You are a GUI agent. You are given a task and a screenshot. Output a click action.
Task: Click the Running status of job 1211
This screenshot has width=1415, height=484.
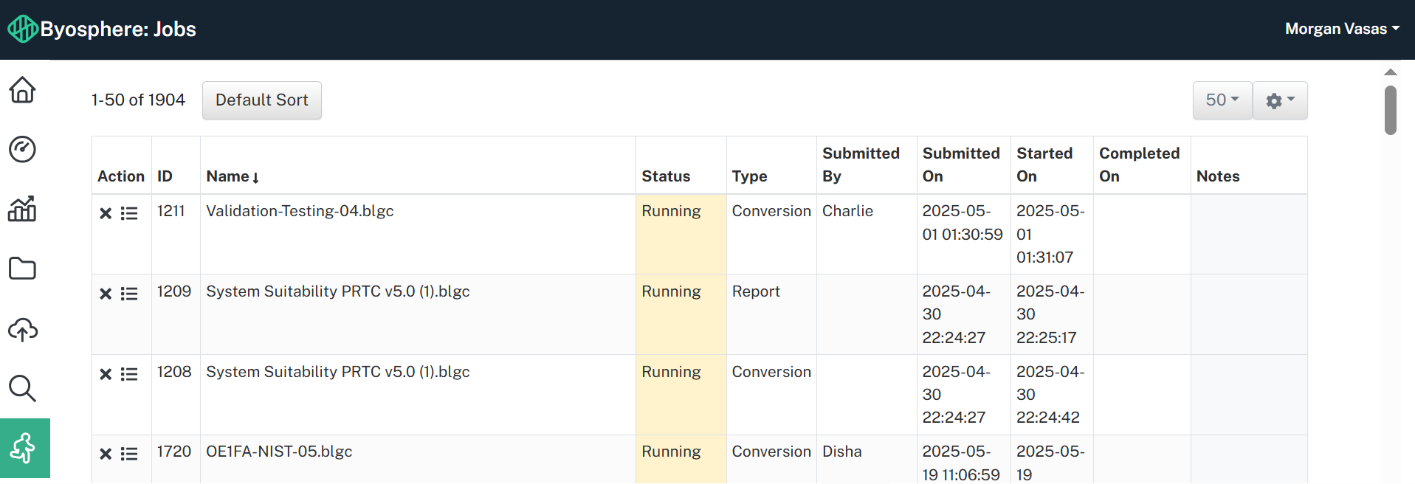(x=671, y=211)
